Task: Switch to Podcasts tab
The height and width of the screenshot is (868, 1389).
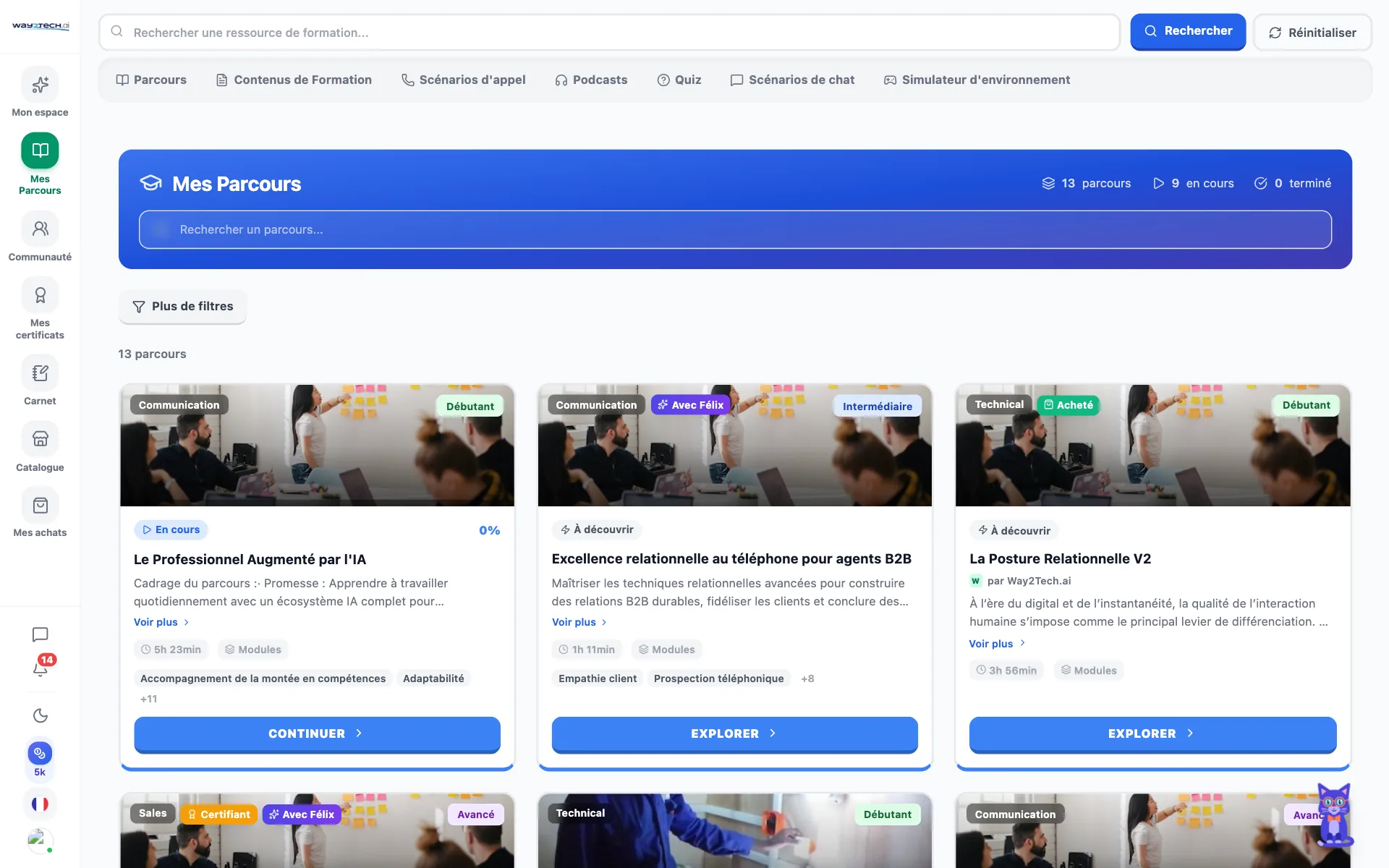Action: point(591,80)
